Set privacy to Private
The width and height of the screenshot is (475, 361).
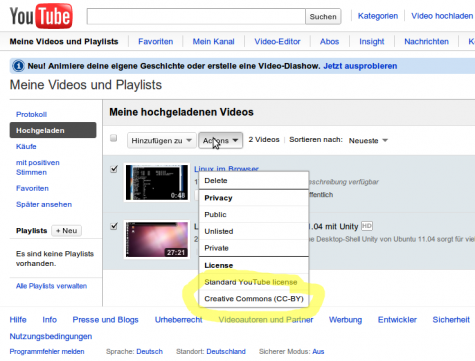pos(254,248)
